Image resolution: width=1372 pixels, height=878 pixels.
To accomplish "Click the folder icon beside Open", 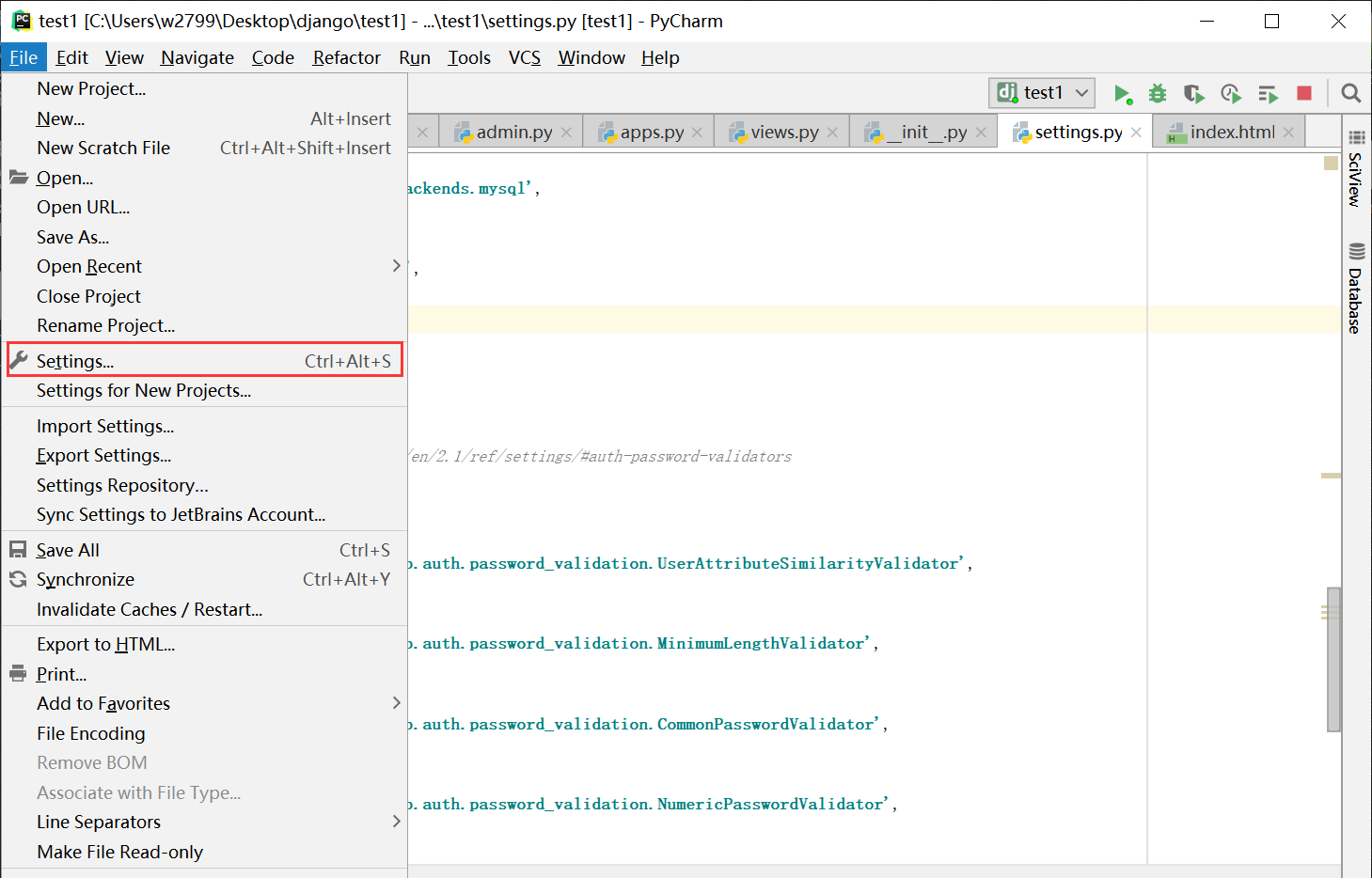I will point(19,177).
